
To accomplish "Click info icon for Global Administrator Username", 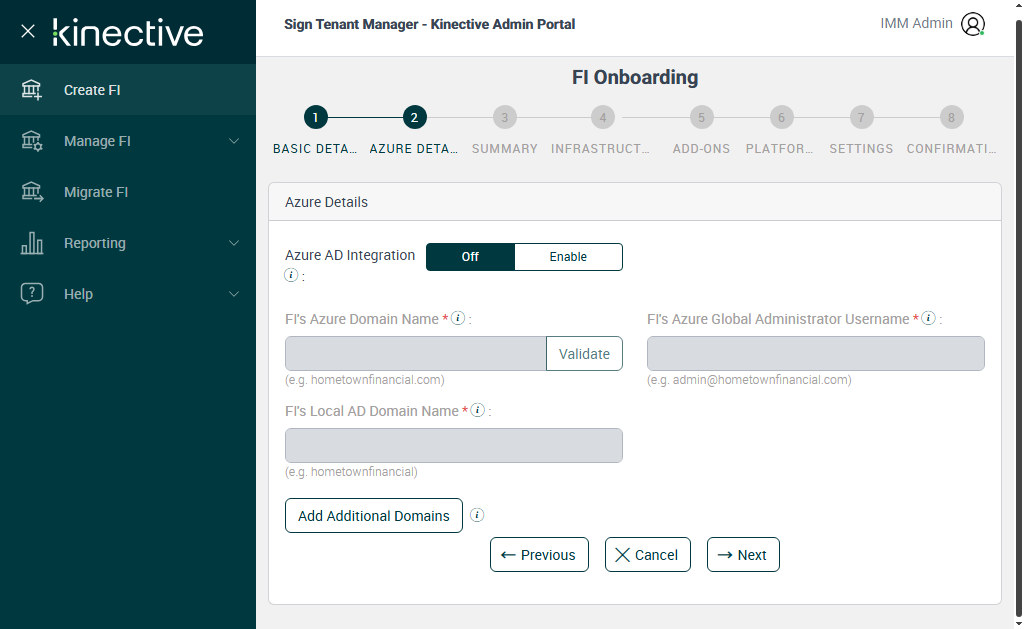I will (x=929, y=318).
